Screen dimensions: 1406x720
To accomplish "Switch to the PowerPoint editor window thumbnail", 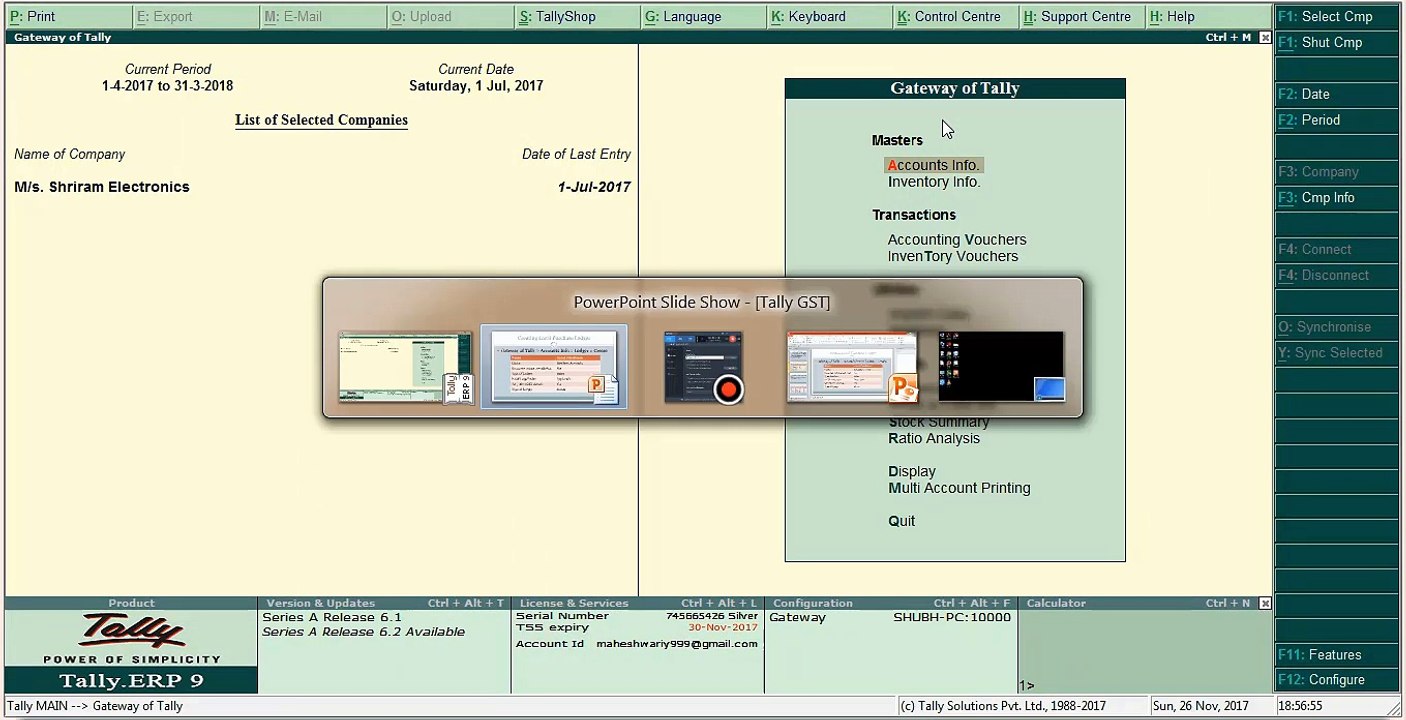I will 852,367.
